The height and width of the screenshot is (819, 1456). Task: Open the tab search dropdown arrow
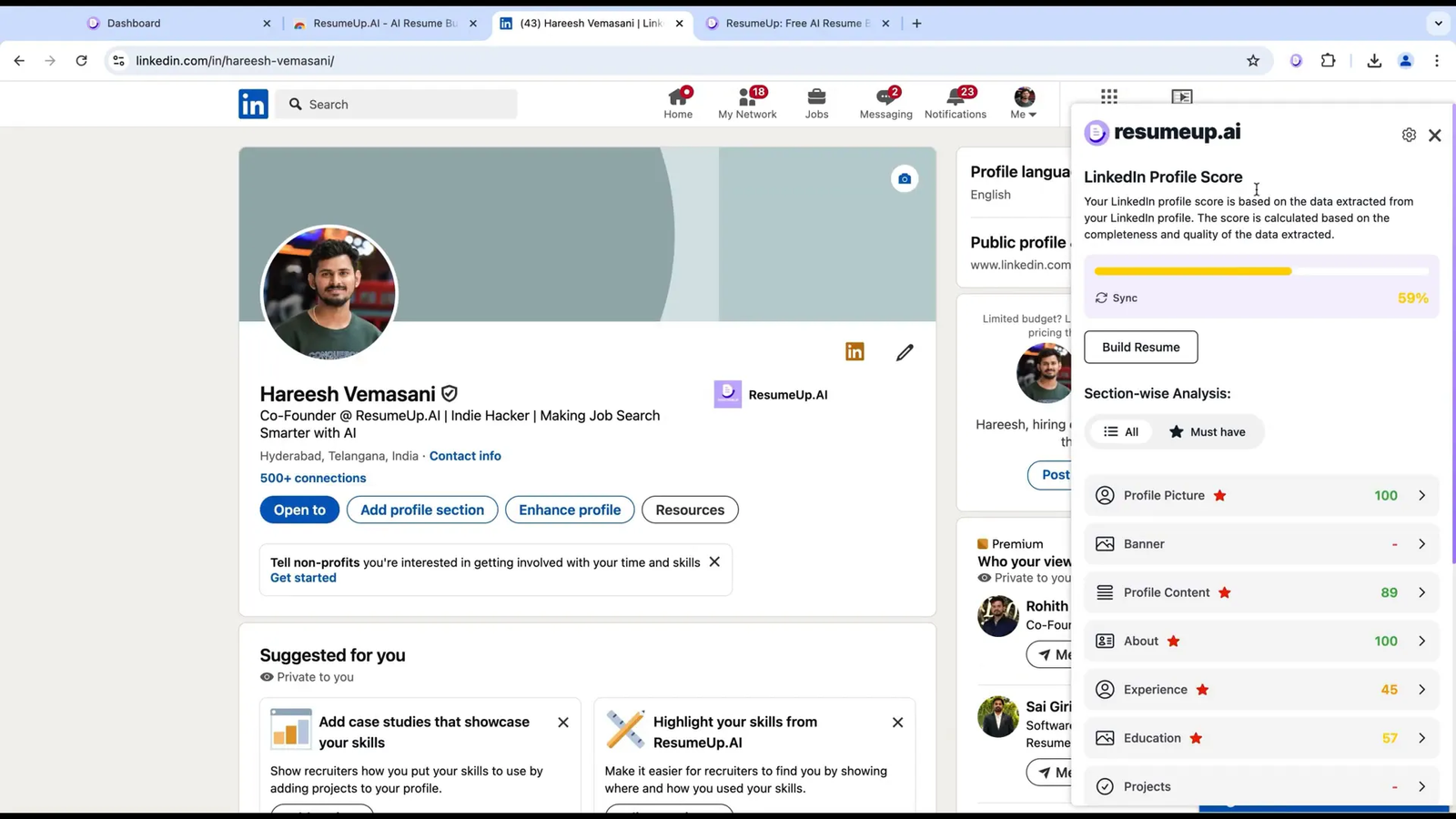(1438, 24)
